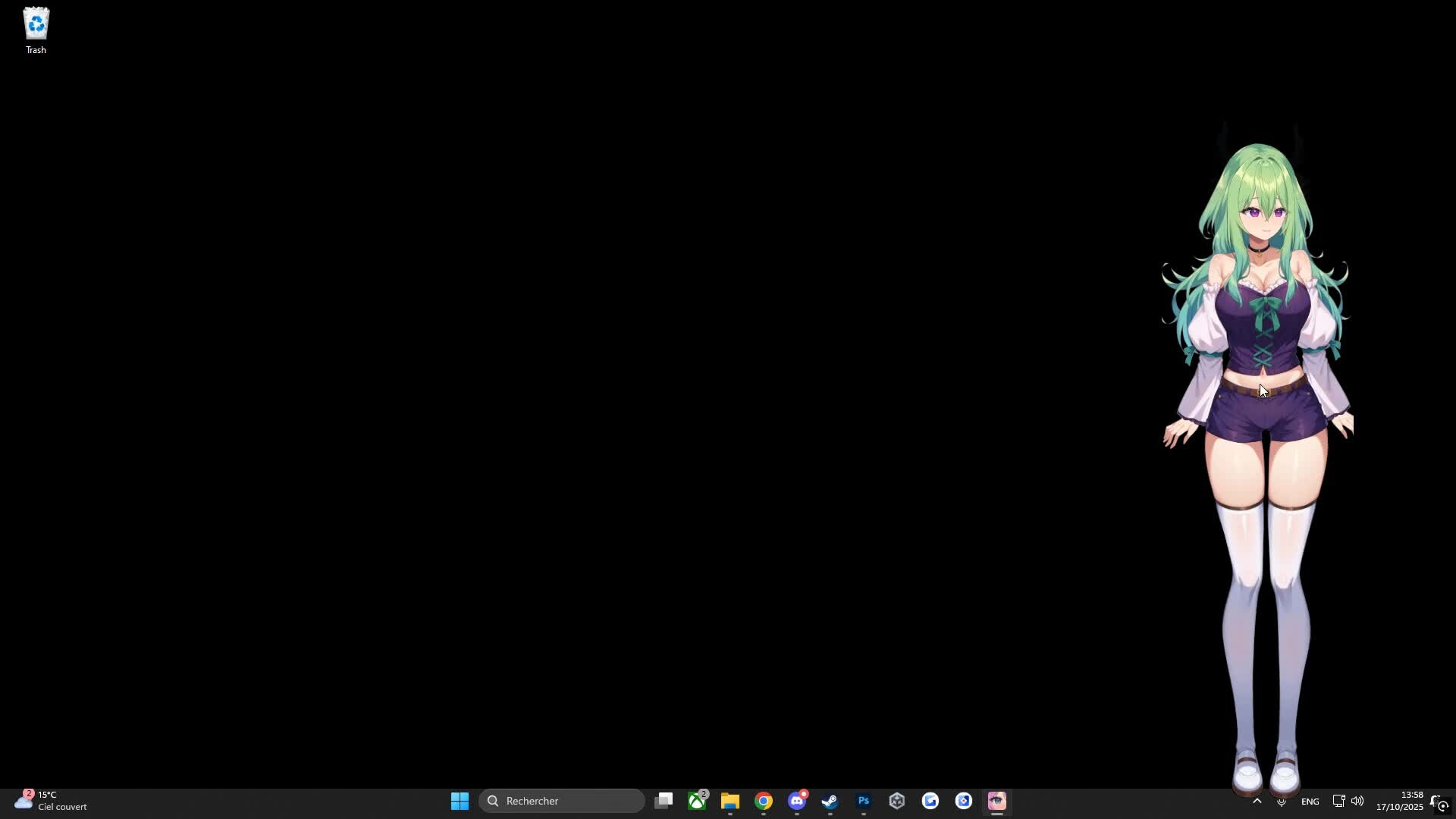Viewport: 1456px width, 819px height.
Task: Open the Windows Start menu
Action: coord(460,801)
